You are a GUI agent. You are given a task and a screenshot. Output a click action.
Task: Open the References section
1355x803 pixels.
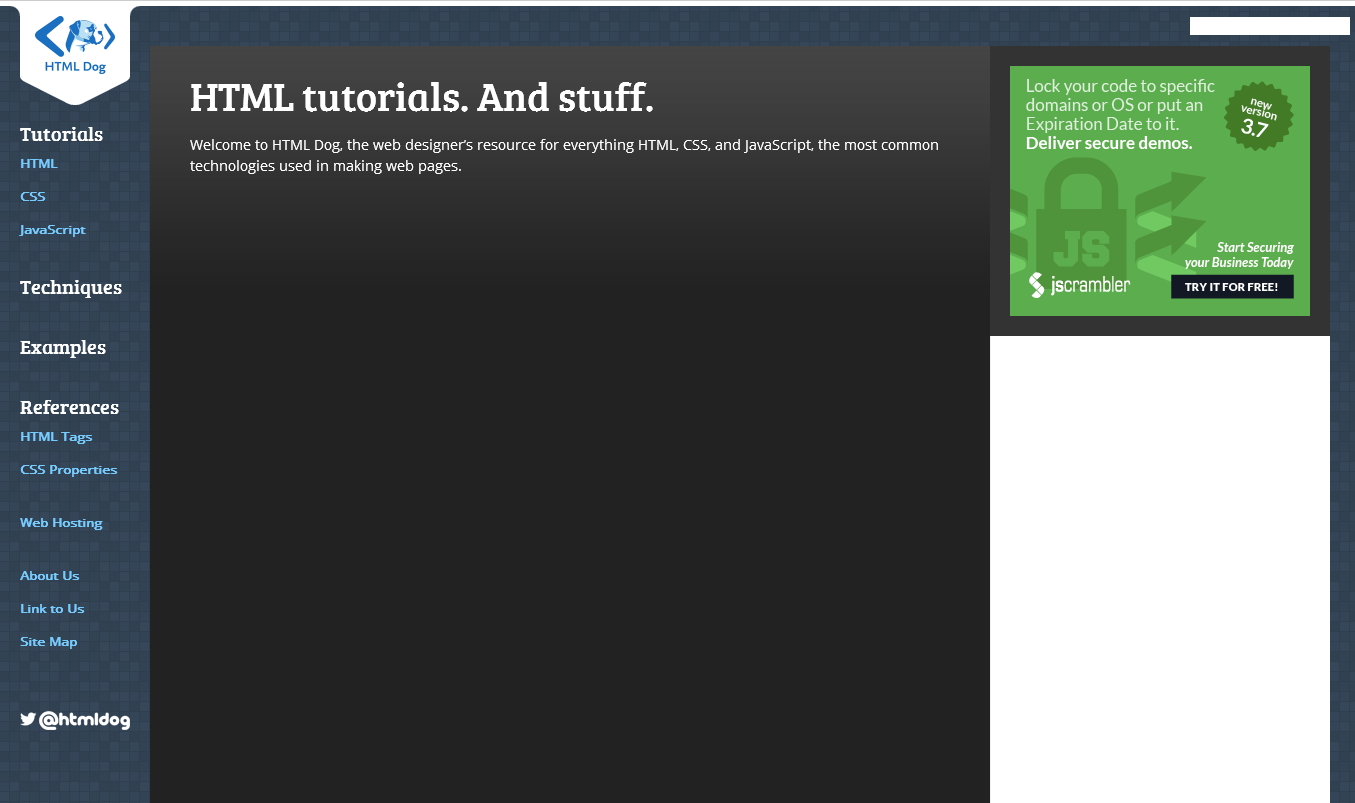tap(69, 407)
